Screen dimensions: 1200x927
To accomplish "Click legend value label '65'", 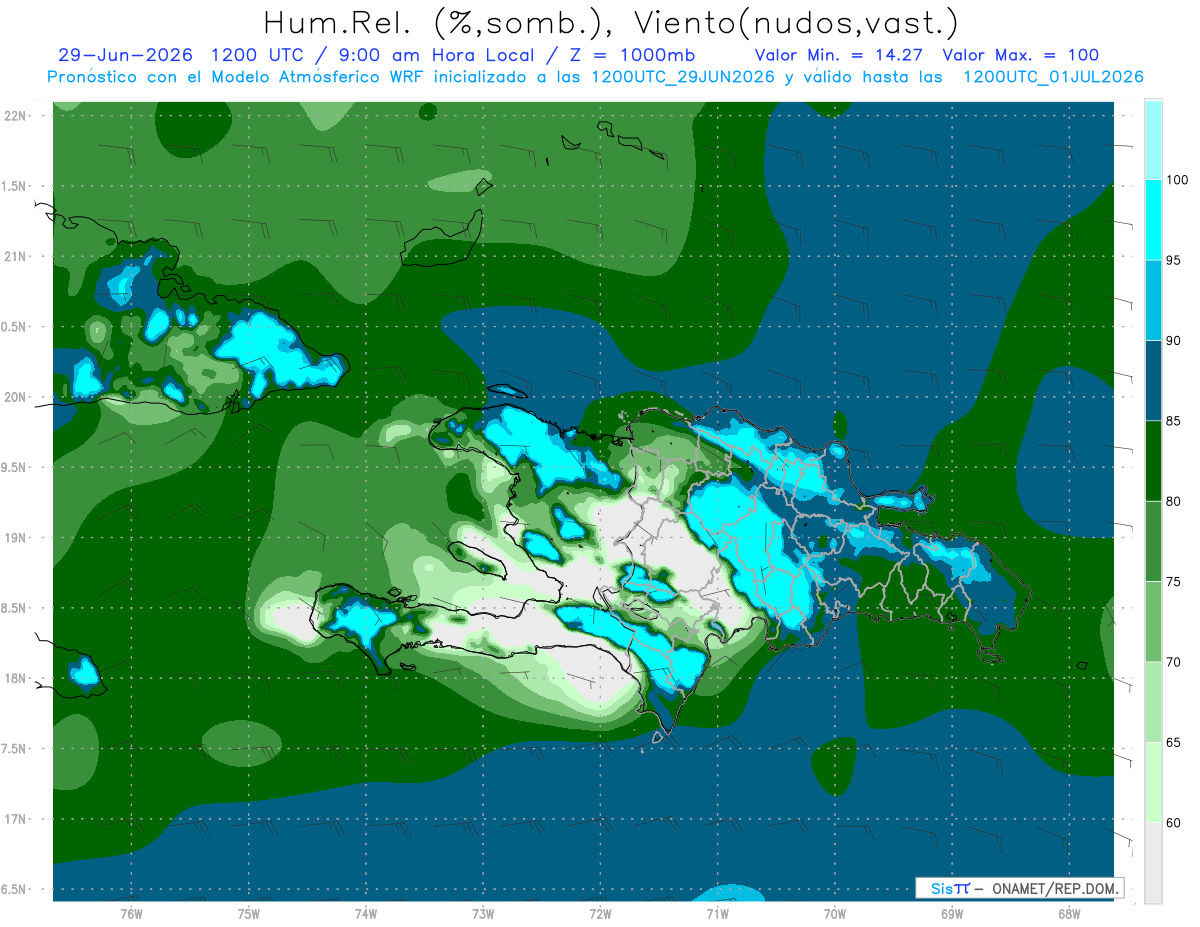I will pyautogui.click(x=1175, y=743).
